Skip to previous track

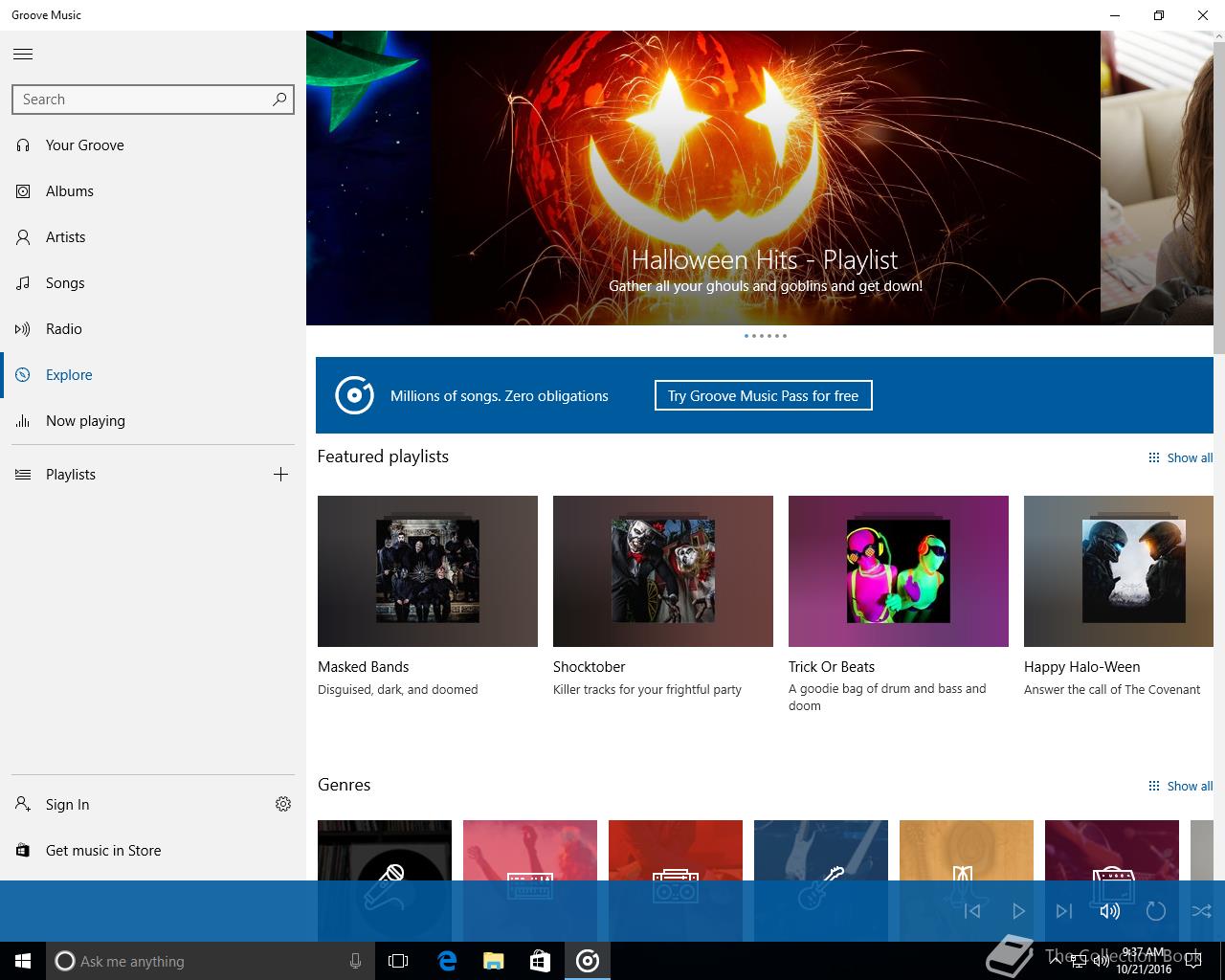(972, 911)
